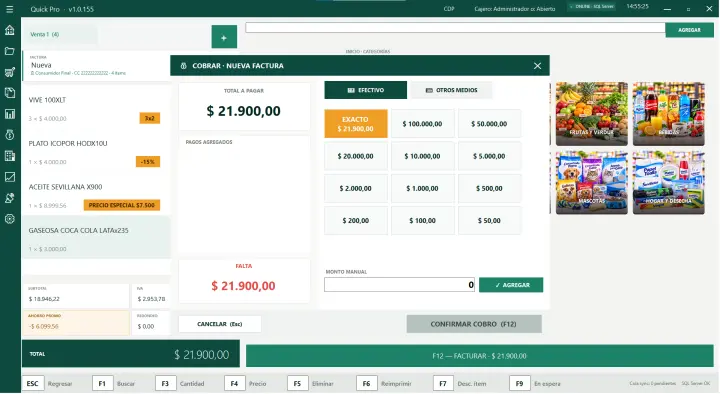
Task: Click the Subtotal $ 18.946,22 box
Action: coord(76,295)
